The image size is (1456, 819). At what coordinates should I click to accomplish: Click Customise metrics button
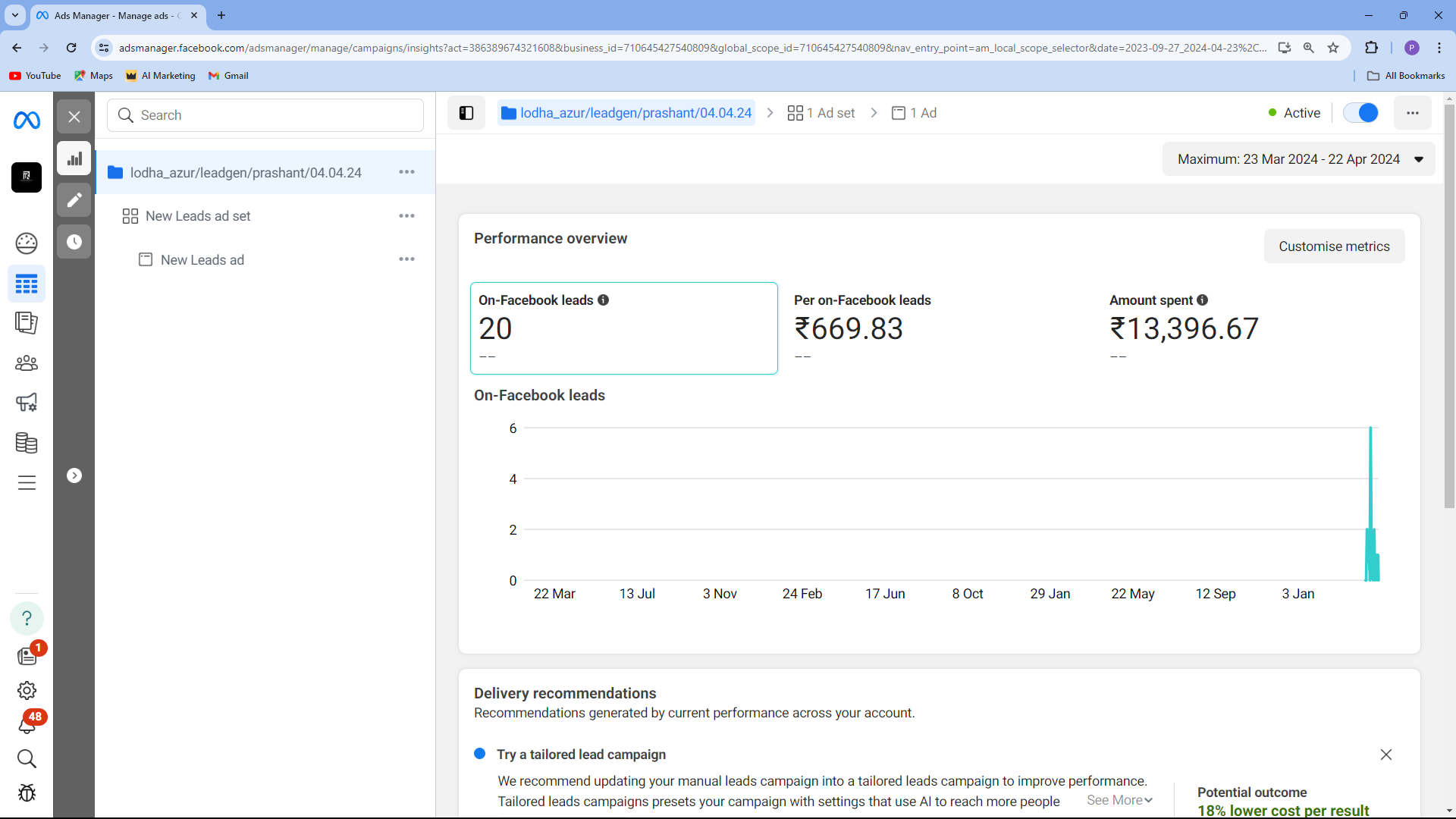tap(1334, 246)
